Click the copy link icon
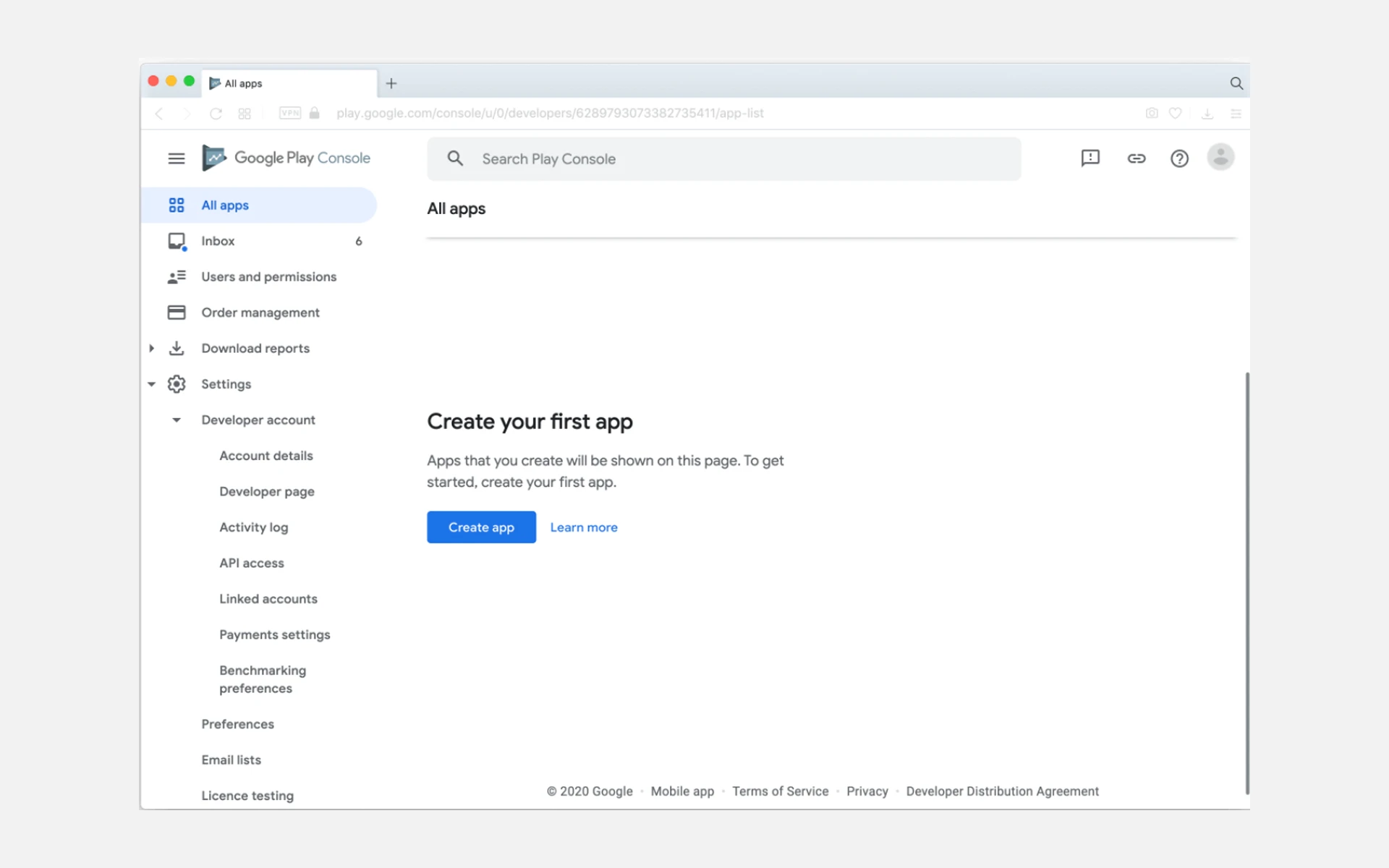Viewport: 1389px width, 868px height. (1136, 158)
